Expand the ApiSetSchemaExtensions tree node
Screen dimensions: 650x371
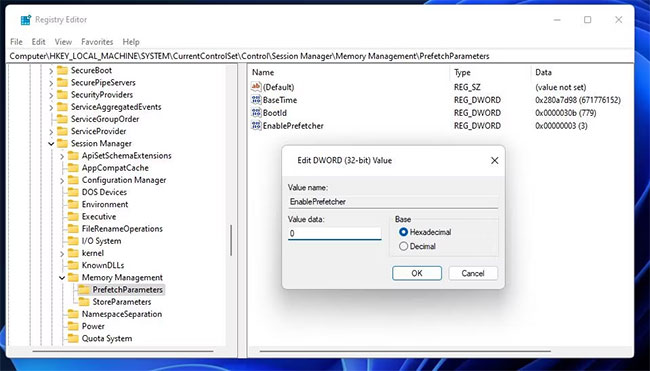pyautogui.click(x=62, y=156)
